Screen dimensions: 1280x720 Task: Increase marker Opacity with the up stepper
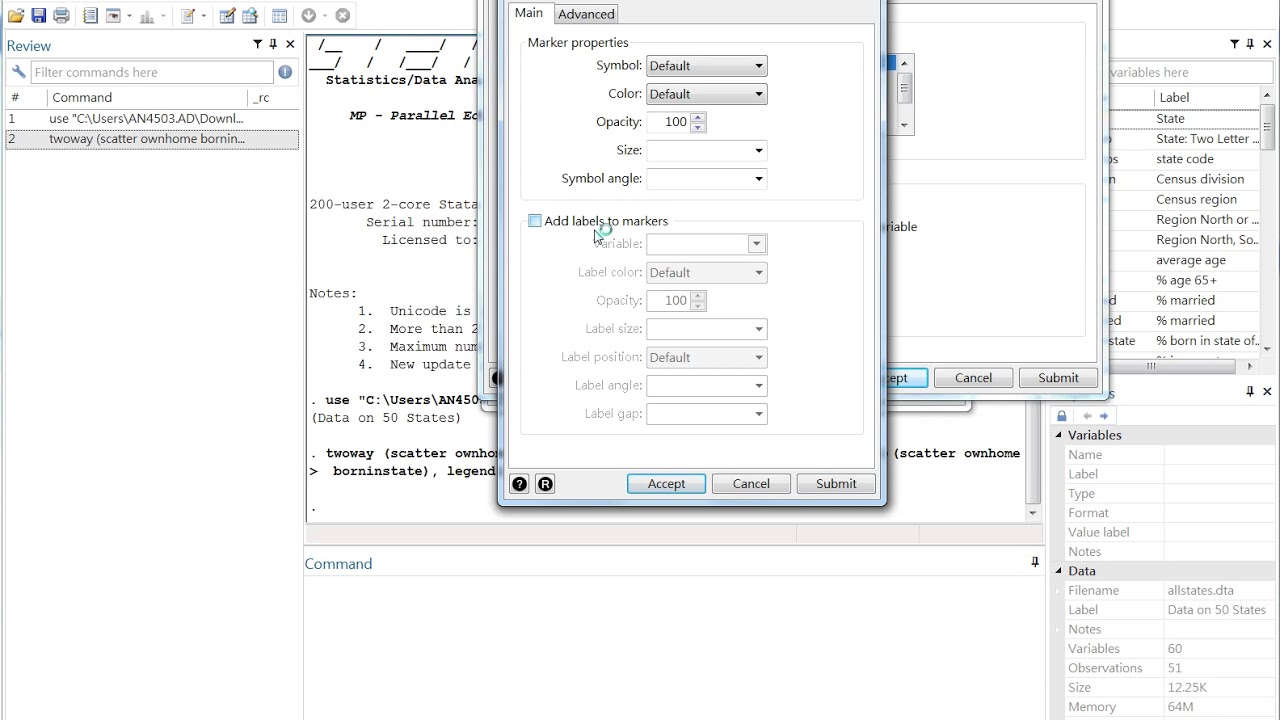point(698,117)
